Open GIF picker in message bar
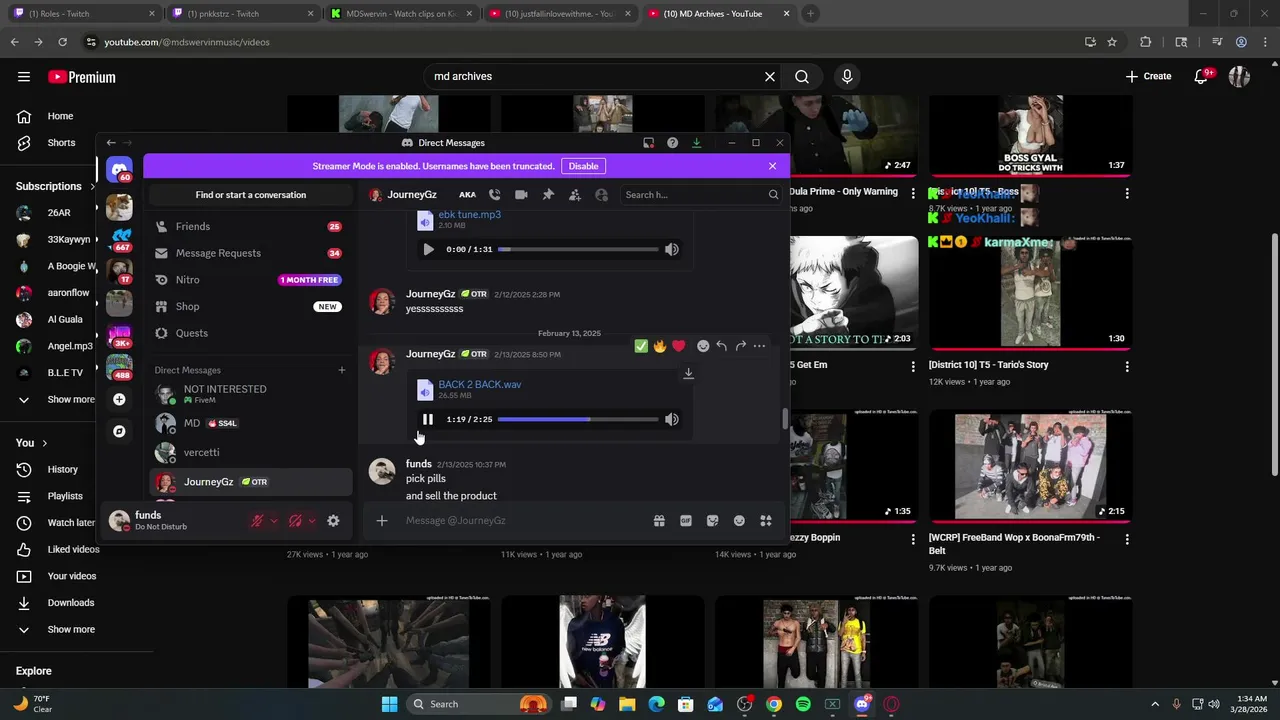This screenshot has height=720, width=1280. (x=686, y=520)
